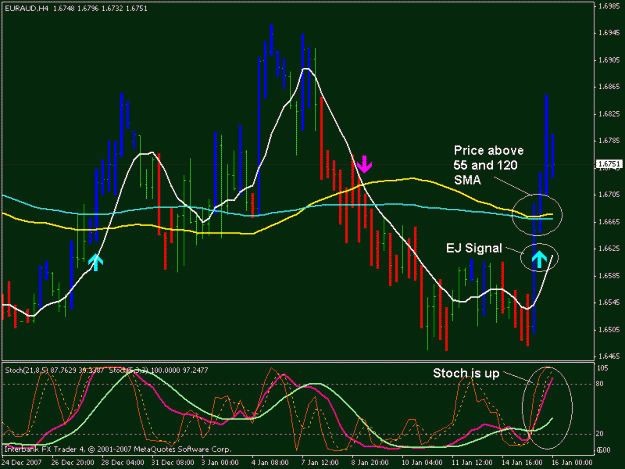Viewport: 625px width, 469px height.
Task: Click time axis label 28 Dec 04:00
Action: coord(123,463)
